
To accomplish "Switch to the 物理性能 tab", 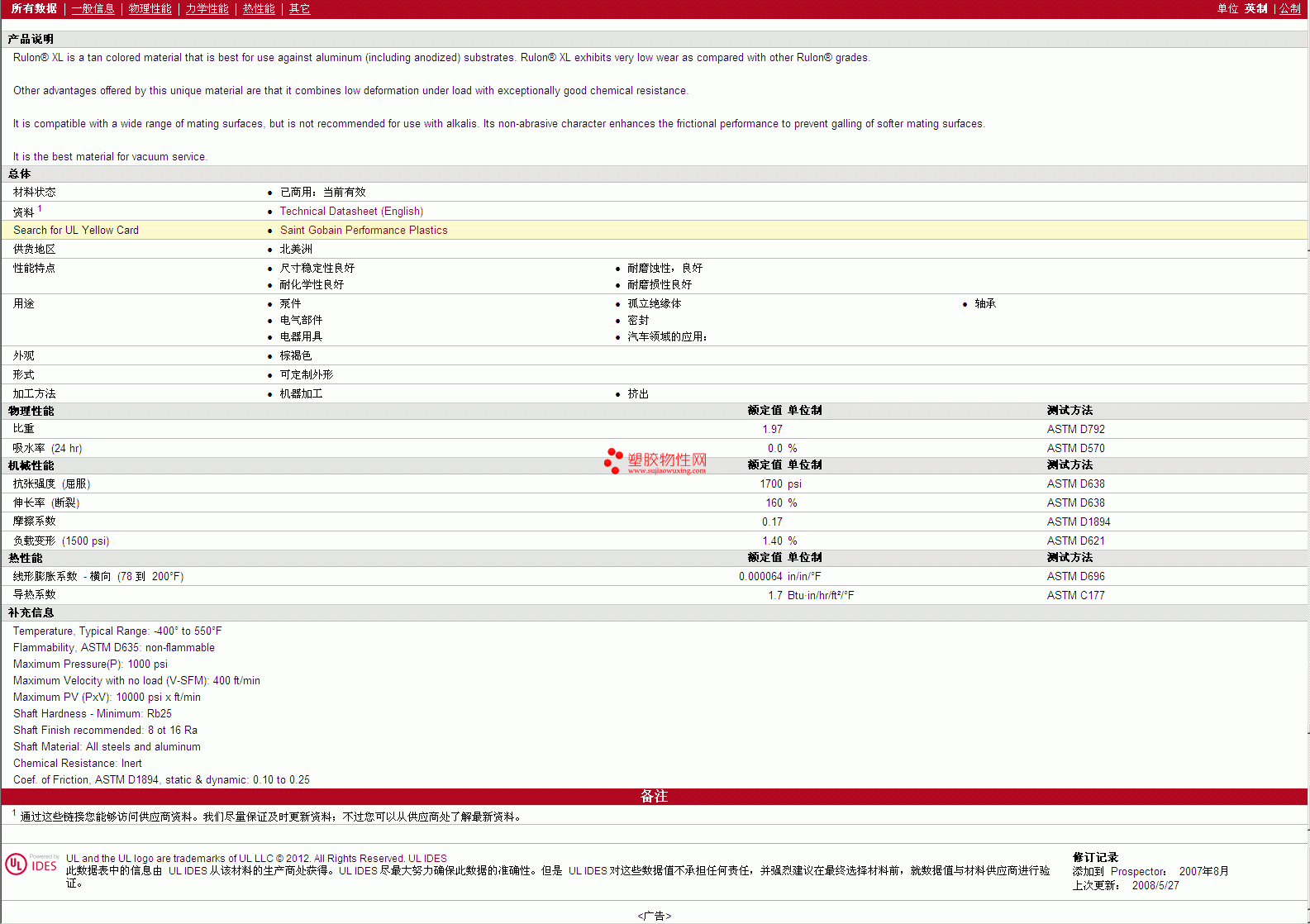I will click(150, 9).
